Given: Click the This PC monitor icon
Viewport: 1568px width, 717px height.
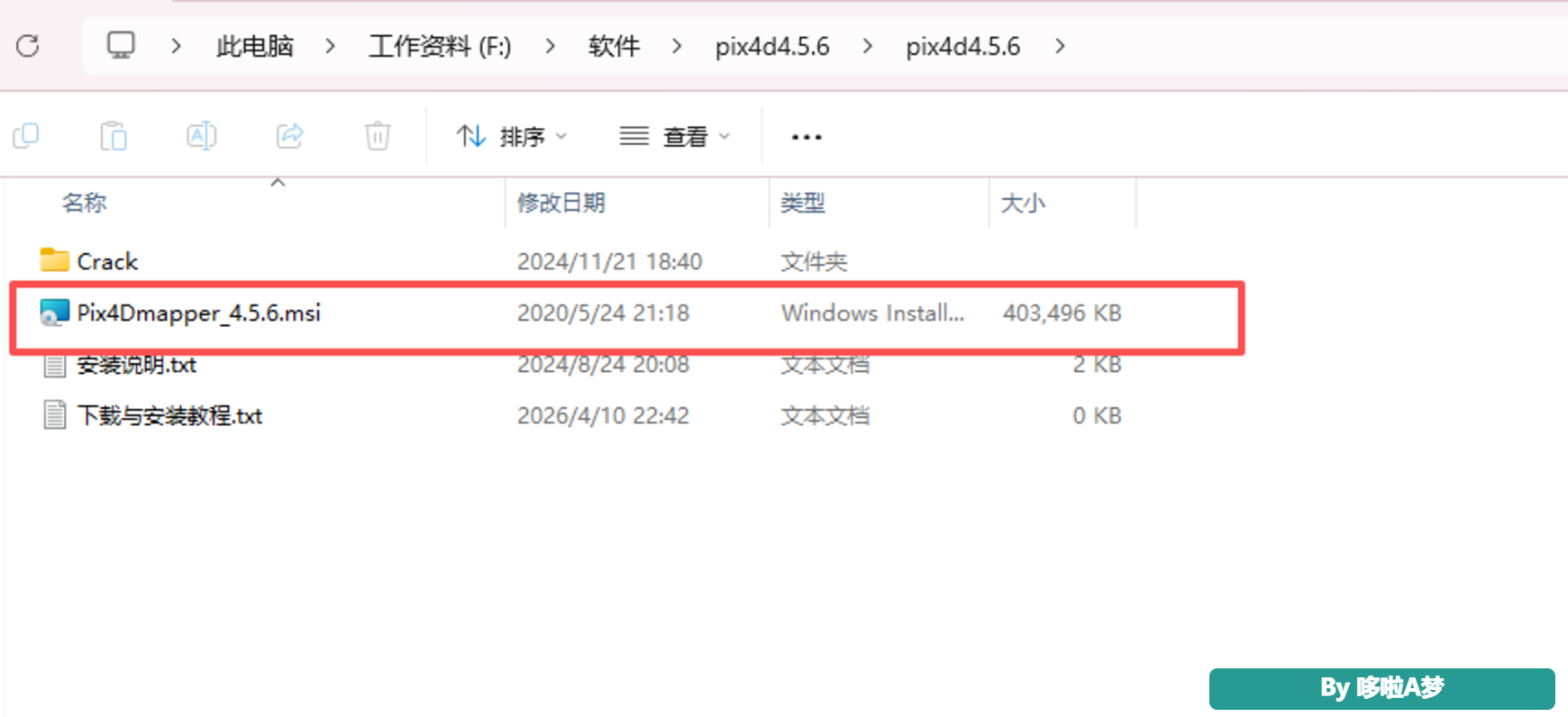Looking at the screenshot, I should (x=121, y=45).
